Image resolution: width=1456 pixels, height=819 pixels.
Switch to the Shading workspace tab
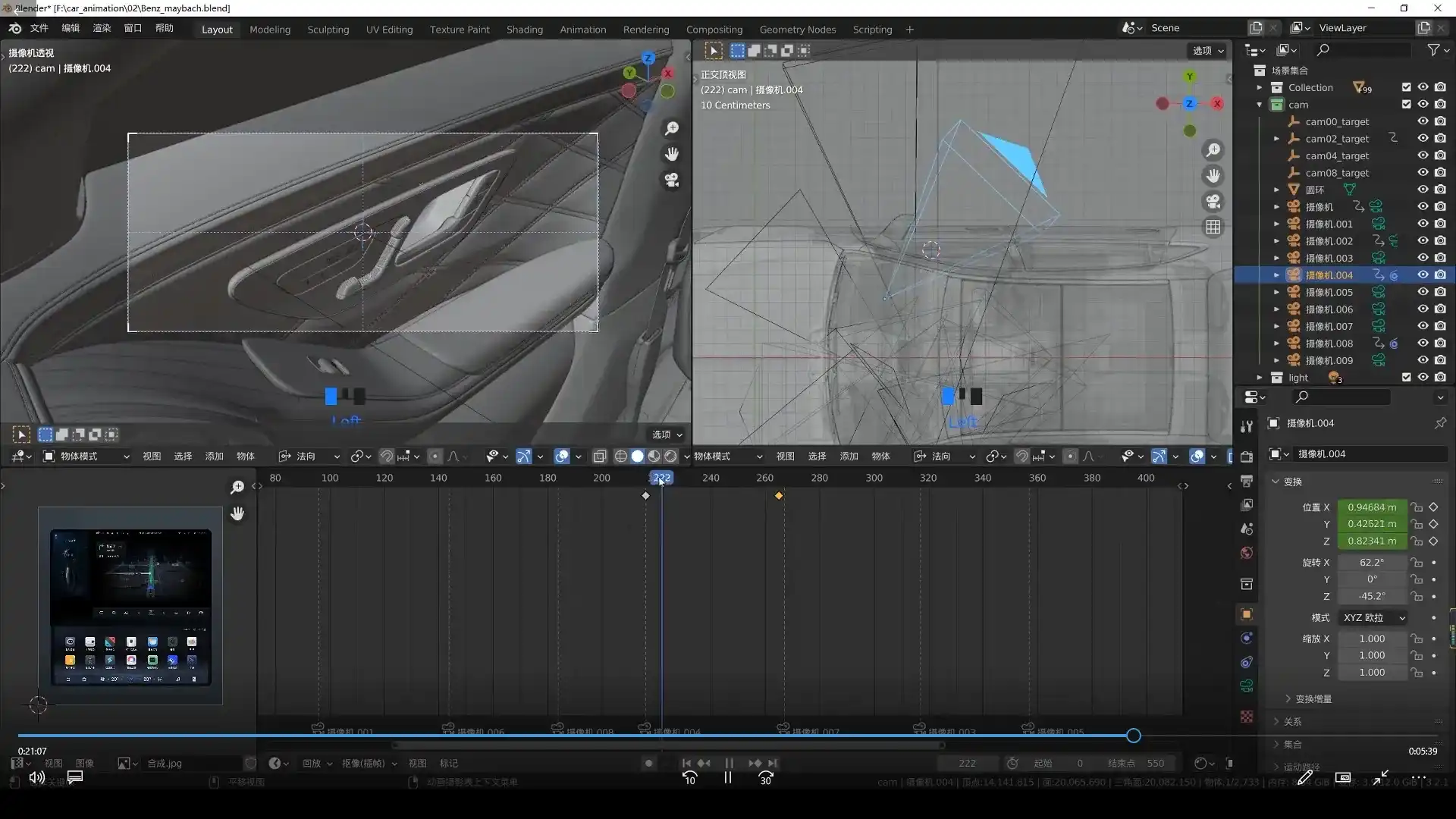coord(524,30)
